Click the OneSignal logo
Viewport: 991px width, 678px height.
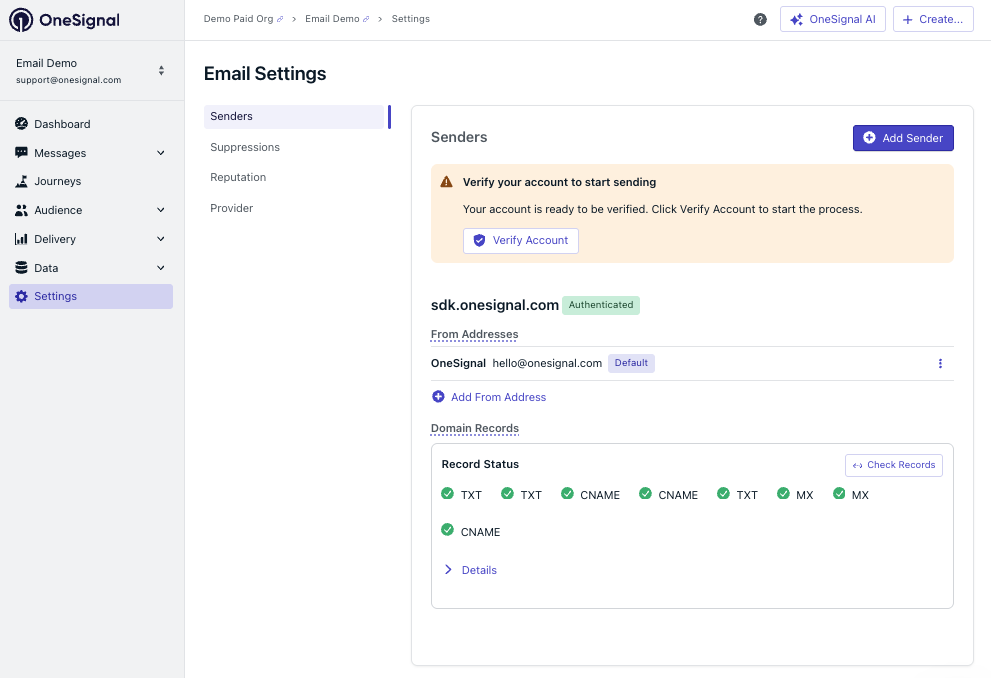click(64, 20)
